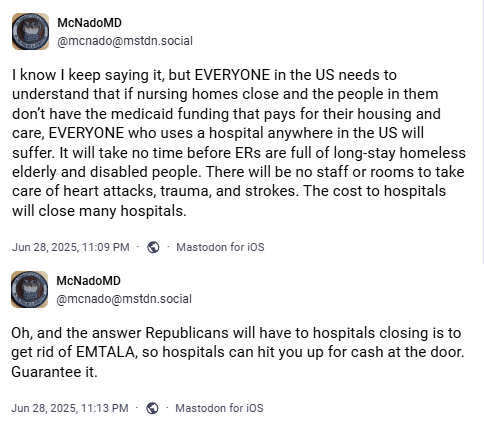Select the reply text about hospitals closing
This screenshot has width=484, height=440.
point(238,352)
